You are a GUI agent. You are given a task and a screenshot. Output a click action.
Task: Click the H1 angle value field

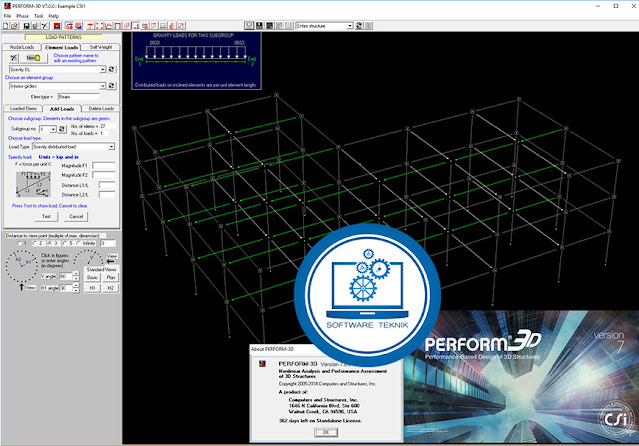coord(66,288)
